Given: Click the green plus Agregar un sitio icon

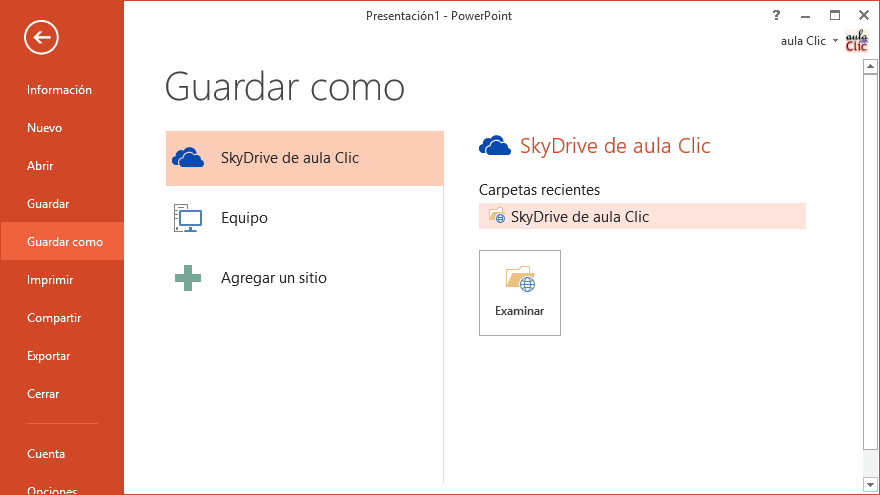Looking at the screenshot, I should tap(188, 278).
